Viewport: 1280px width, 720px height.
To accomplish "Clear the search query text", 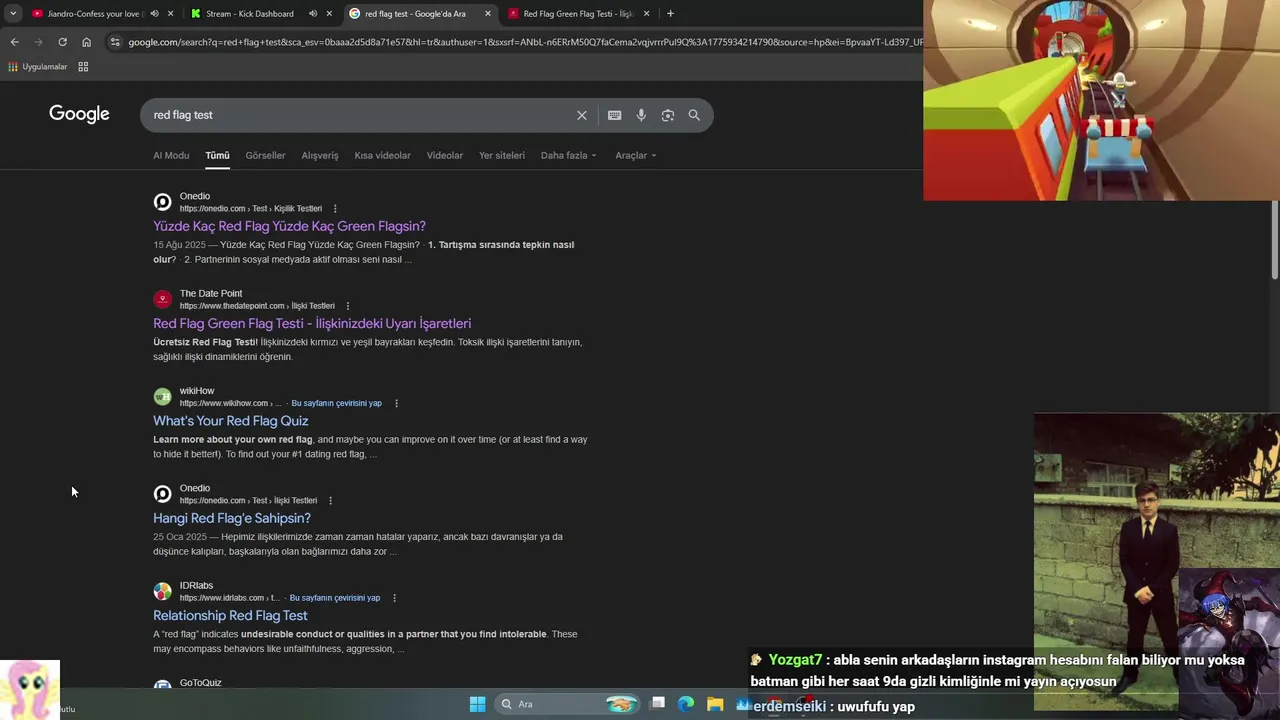I will click(x=582, y=115).
